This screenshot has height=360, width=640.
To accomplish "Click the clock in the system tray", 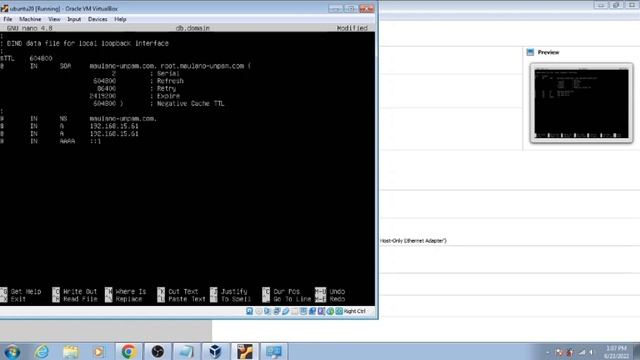I will coord(616,352).
